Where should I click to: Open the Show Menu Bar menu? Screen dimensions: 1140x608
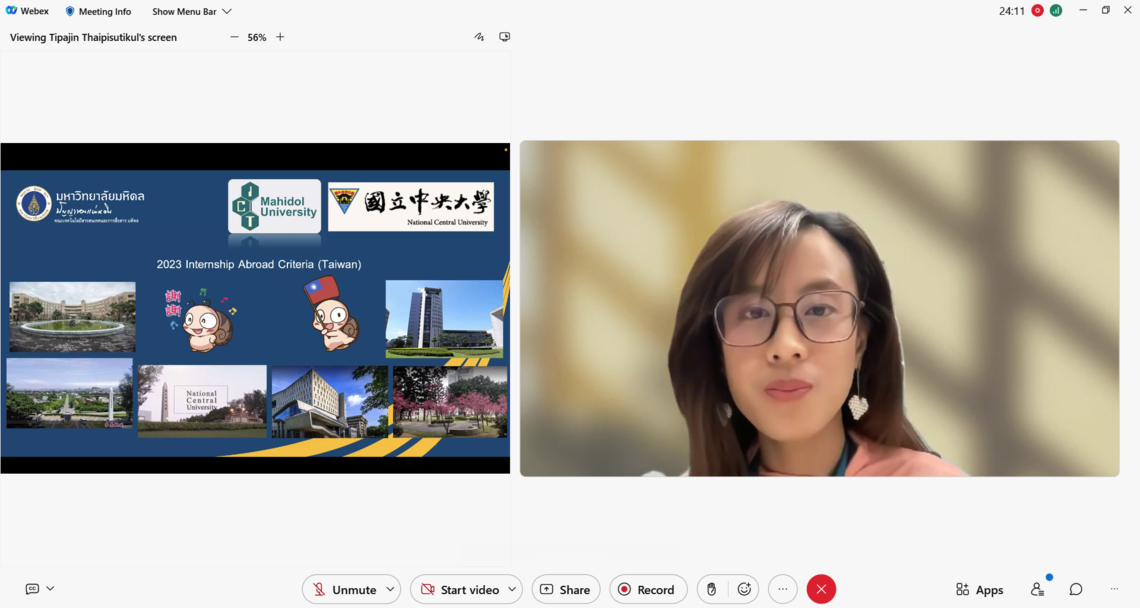[x=191, y=12]
